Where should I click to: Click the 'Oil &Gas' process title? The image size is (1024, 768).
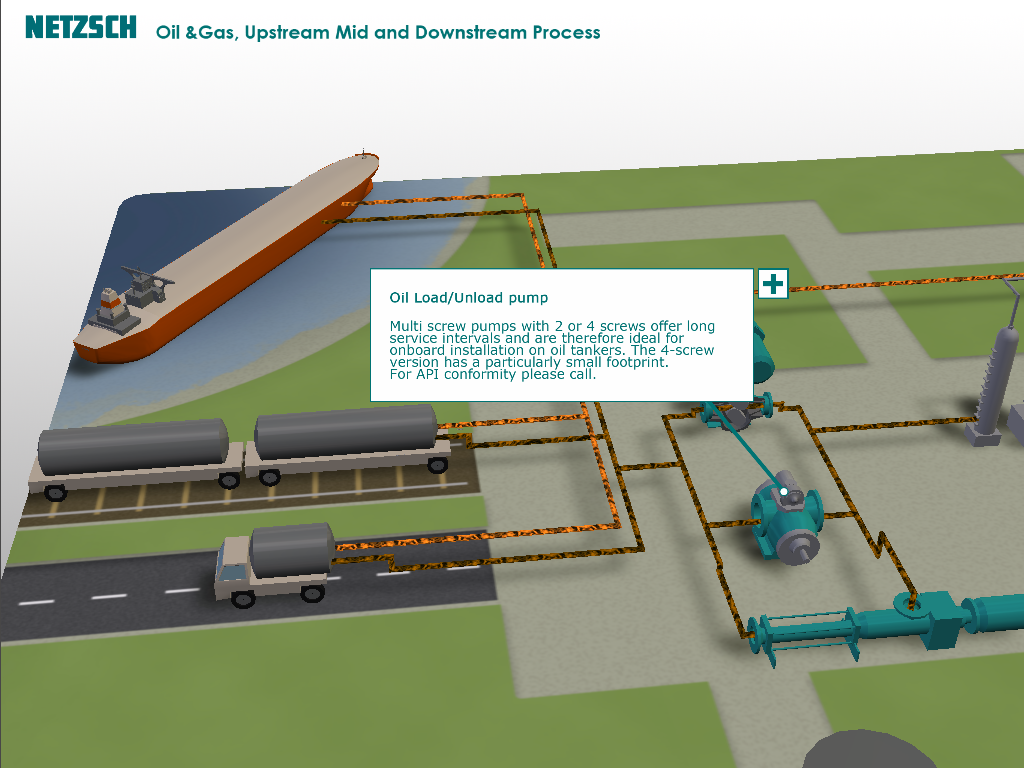[377, 32]
